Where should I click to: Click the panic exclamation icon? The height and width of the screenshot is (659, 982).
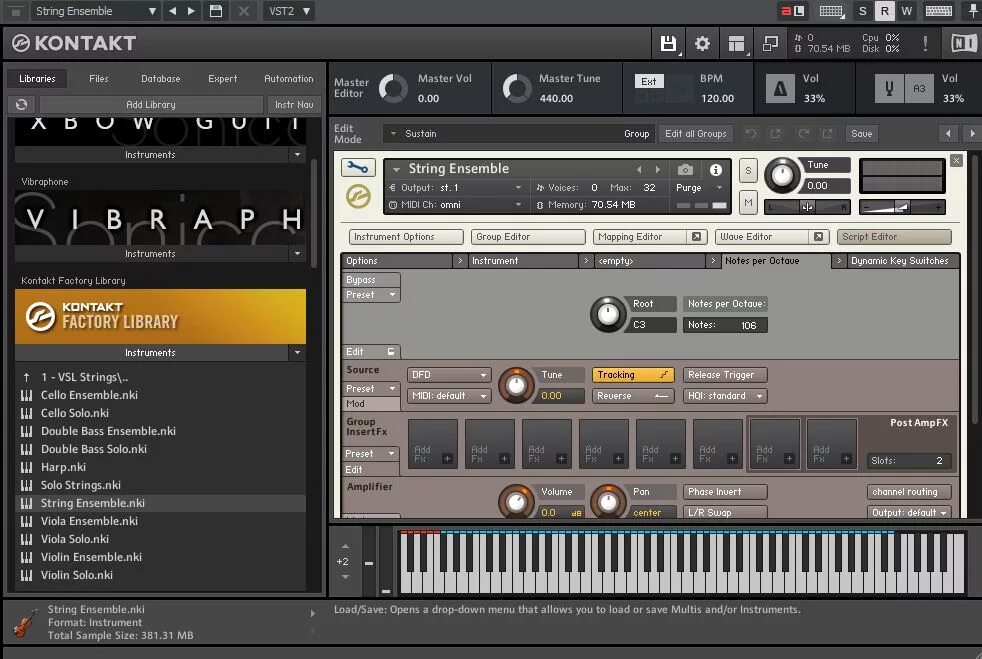926,43
